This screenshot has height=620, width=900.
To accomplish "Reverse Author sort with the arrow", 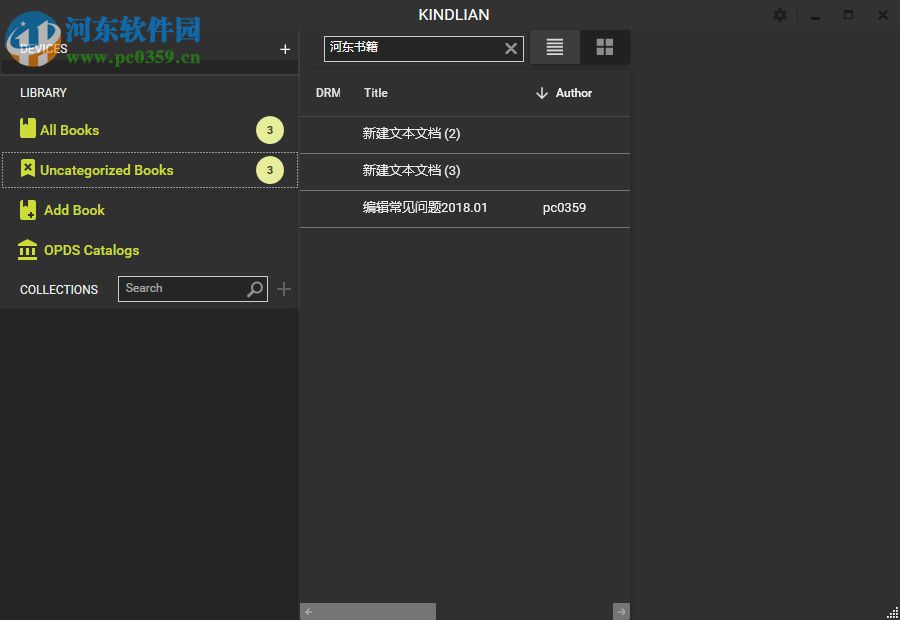I will click(x=541, y=93).
